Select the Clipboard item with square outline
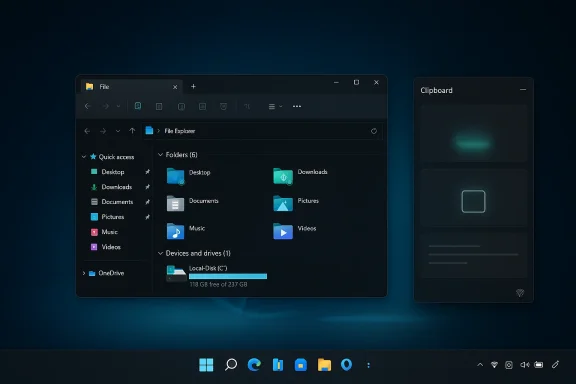This screenshot has width=576, height=384. point(474,198)
